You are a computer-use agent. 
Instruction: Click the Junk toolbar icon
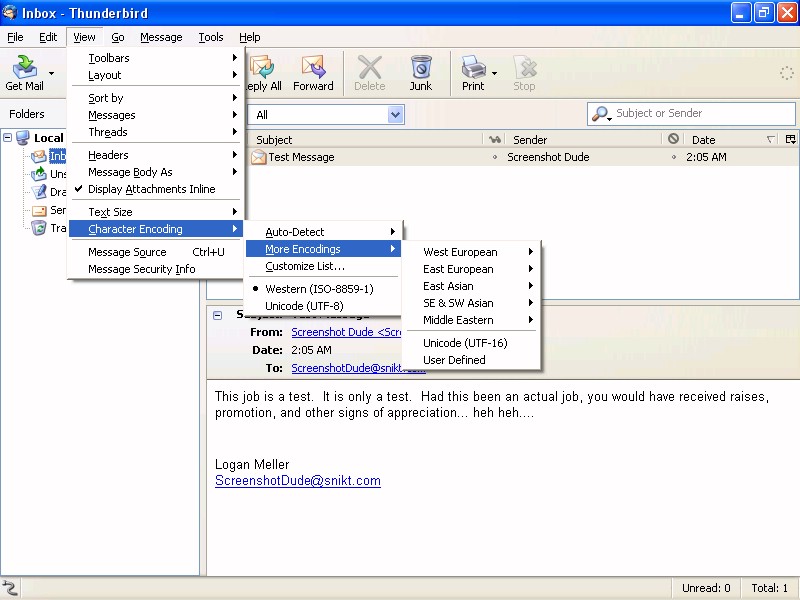pyautogui.click(x=421, y=66)
